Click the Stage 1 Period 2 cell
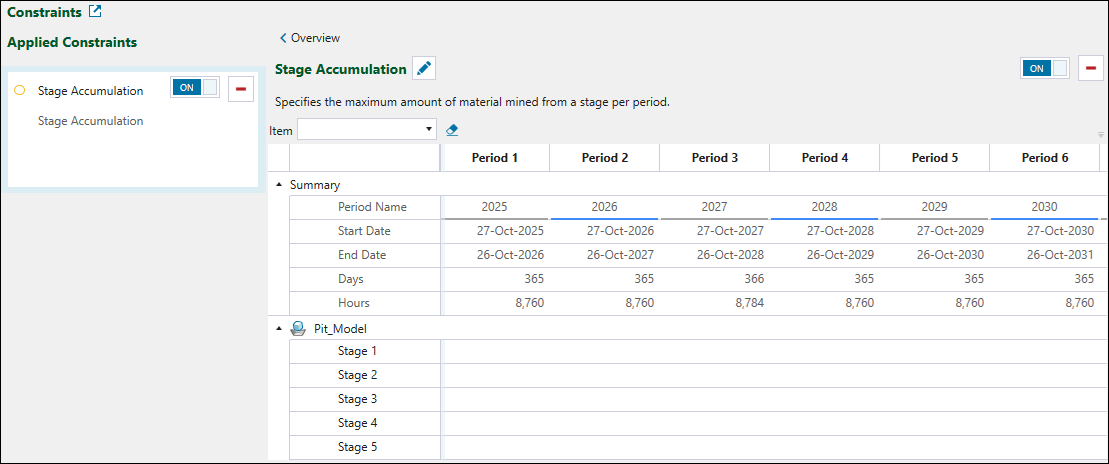This screenshot has width=1109, height=464. 604,351
